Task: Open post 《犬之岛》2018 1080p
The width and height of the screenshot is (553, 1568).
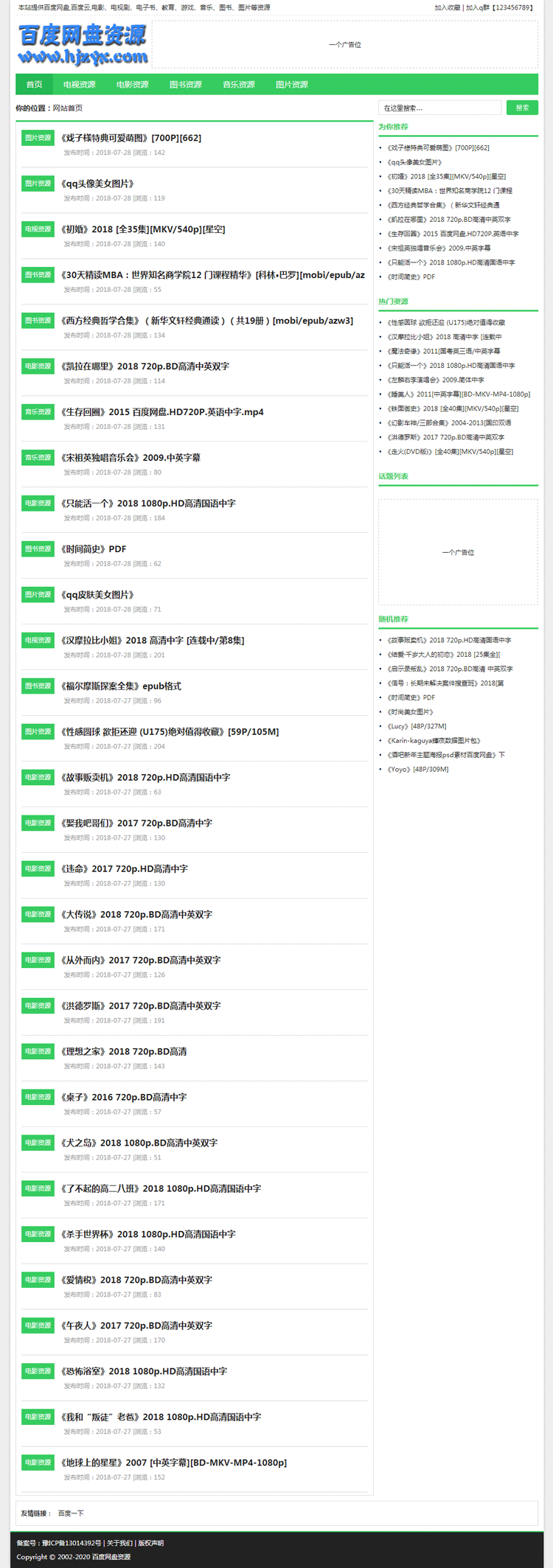Action: pyautogui.click(x=139, y=1143)
